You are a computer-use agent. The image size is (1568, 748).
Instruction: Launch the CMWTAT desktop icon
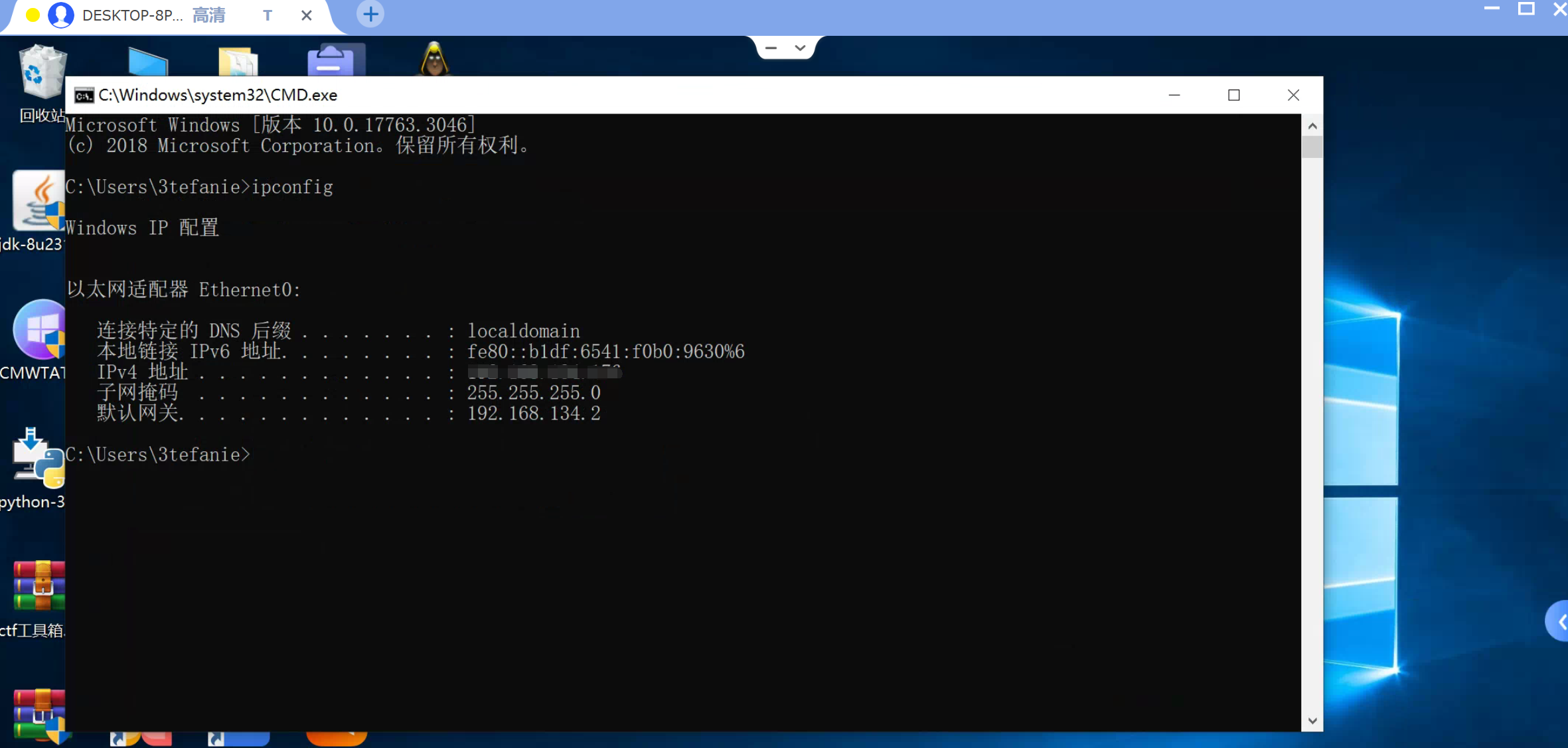(39, 331)
